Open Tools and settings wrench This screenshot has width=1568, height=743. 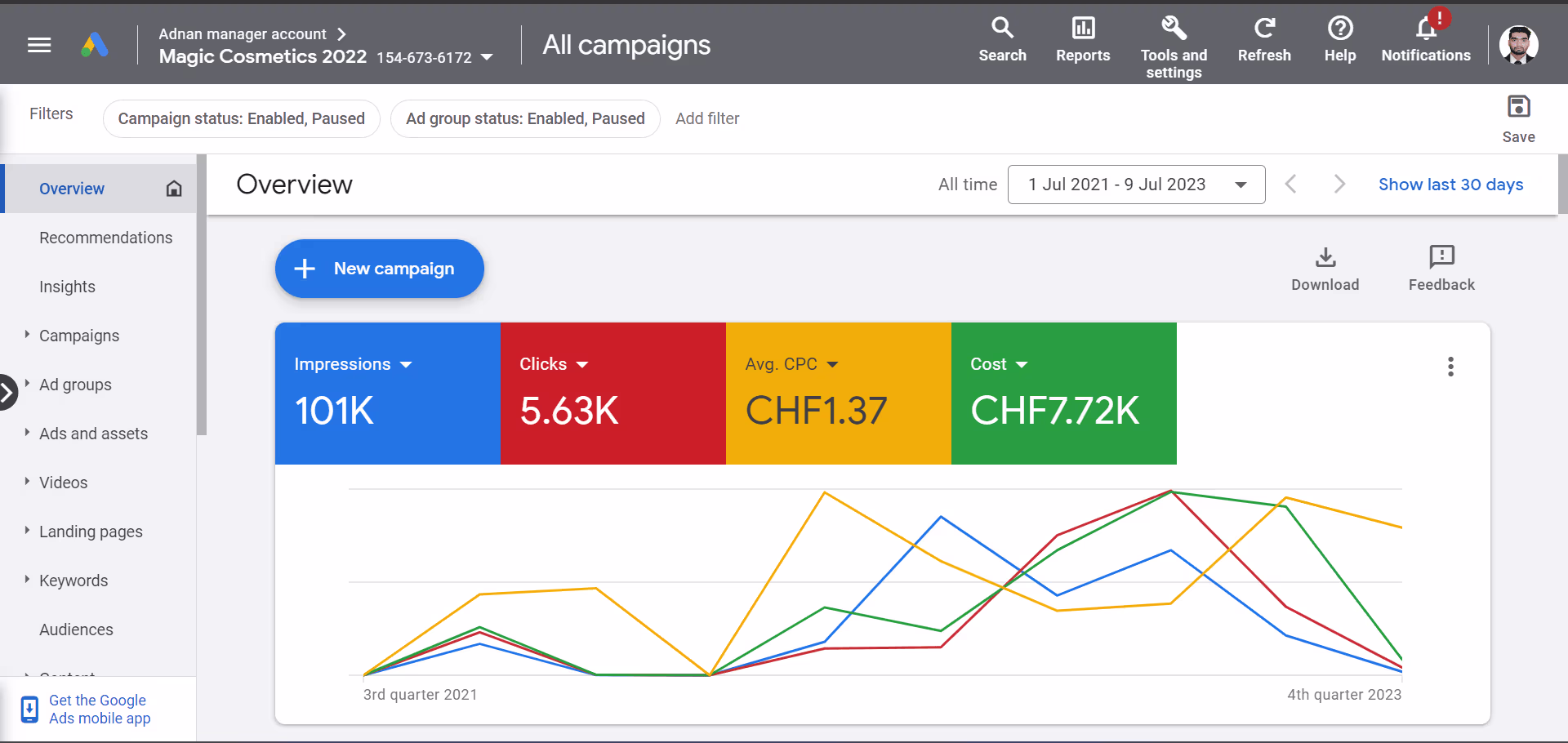click(1174, 29)
